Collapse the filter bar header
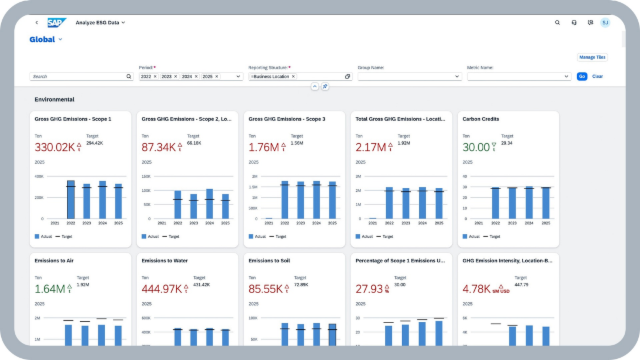Image resolution: width=640 pixels, height=360 pixels. point(315,87)
